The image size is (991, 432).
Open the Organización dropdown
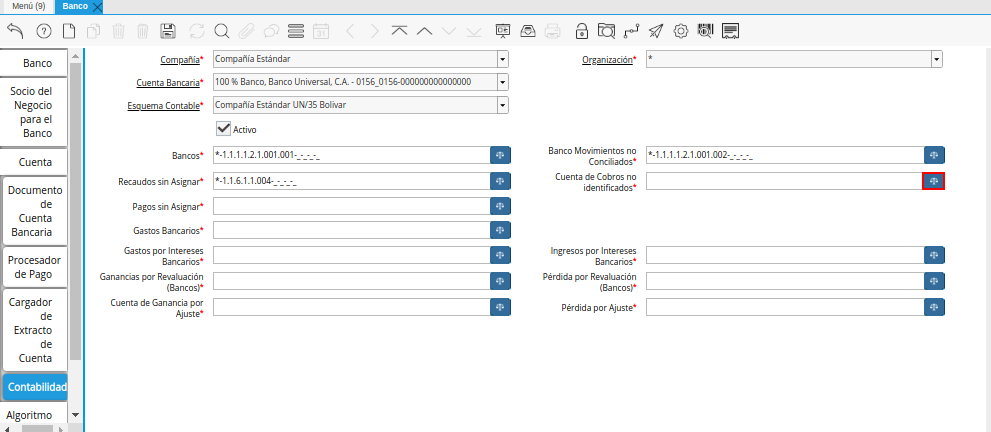(937, 59)
